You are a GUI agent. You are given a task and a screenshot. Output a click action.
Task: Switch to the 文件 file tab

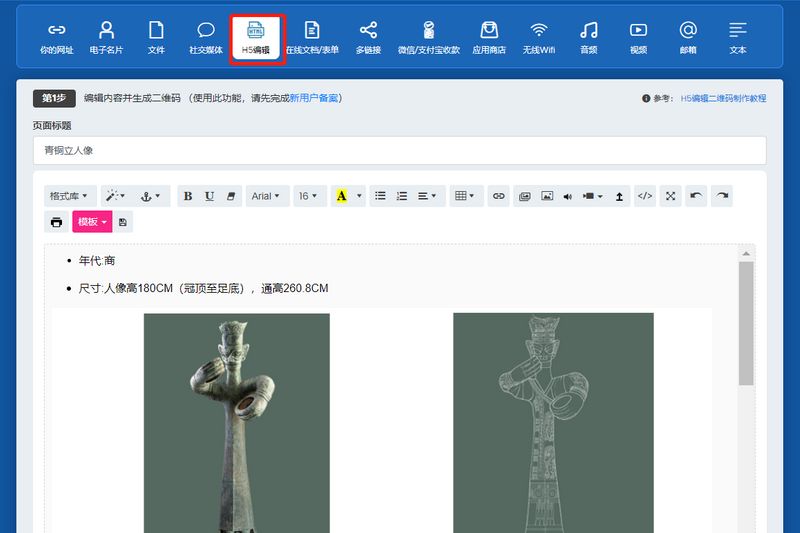coord(156,38)
